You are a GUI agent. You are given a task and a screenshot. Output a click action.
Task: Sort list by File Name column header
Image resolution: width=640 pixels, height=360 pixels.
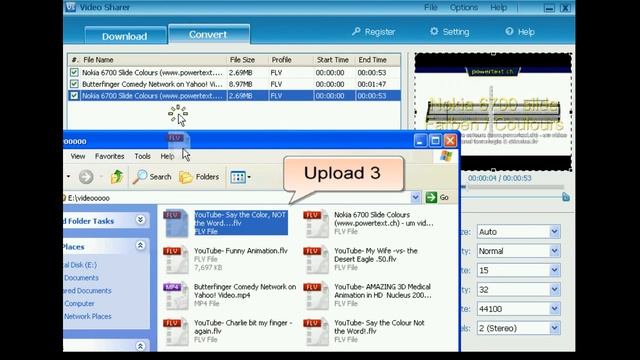pos(153,60)
